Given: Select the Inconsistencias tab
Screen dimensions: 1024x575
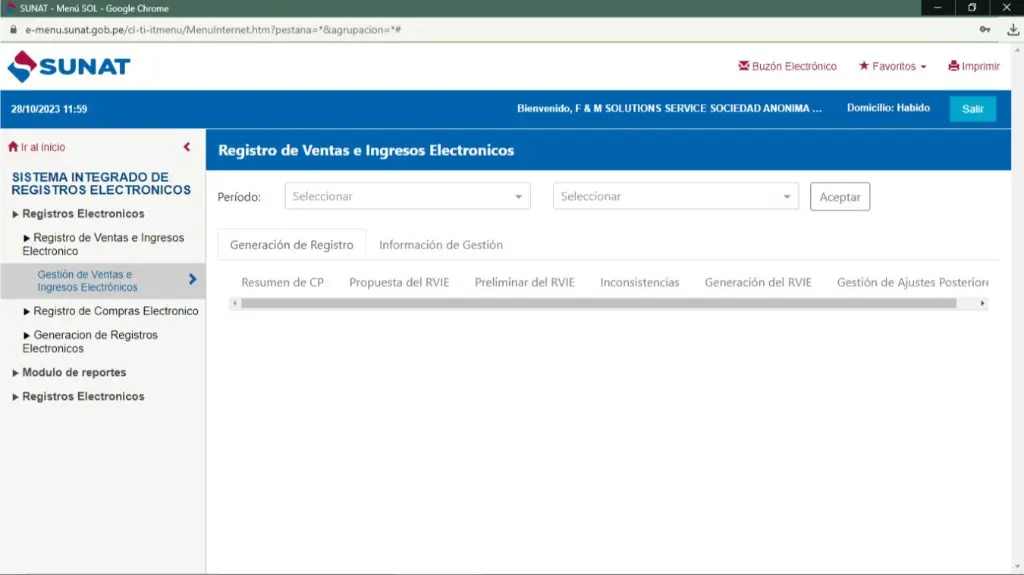Looking at the screenshot, I should pos(639,282).
